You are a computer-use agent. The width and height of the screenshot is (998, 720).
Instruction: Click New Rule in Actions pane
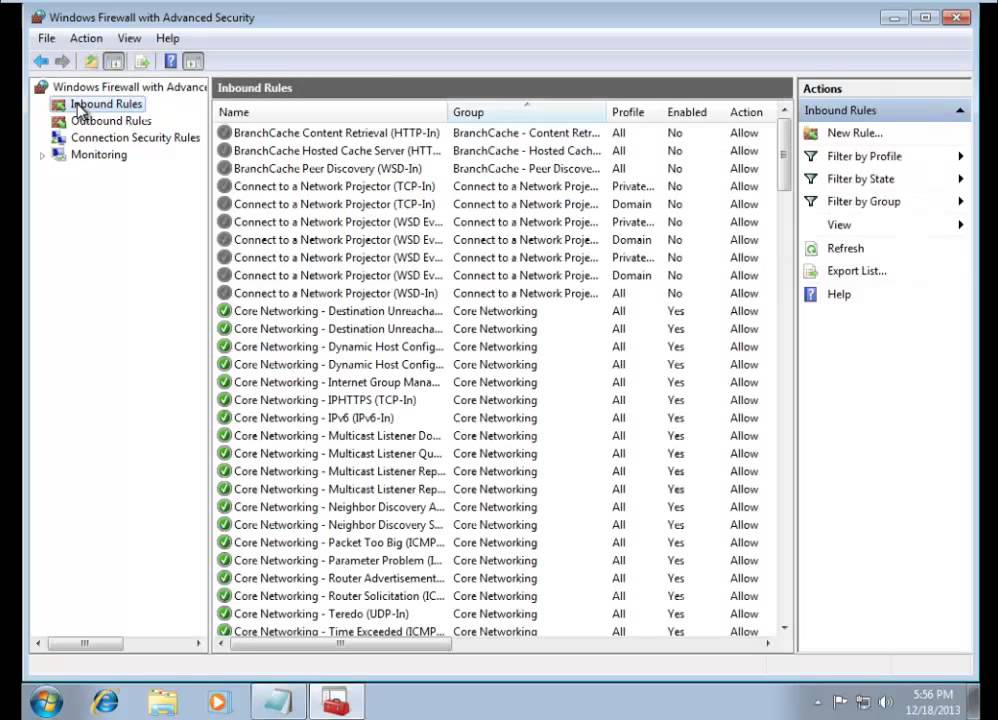[x=854, y=133]
